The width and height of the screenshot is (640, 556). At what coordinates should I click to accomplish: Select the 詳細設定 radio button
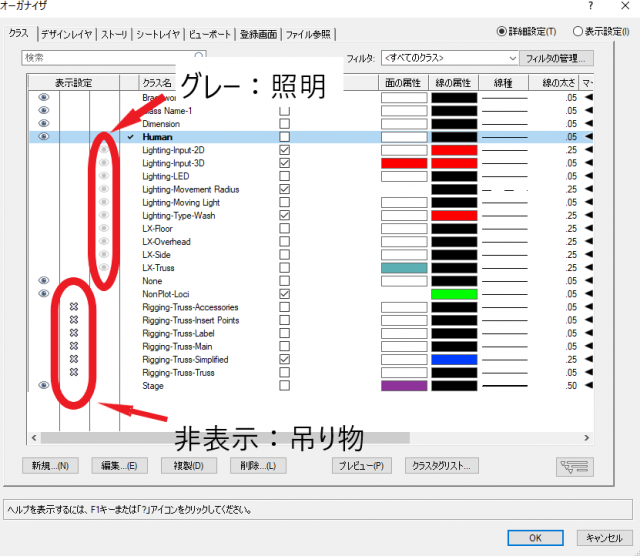point(502,31)
